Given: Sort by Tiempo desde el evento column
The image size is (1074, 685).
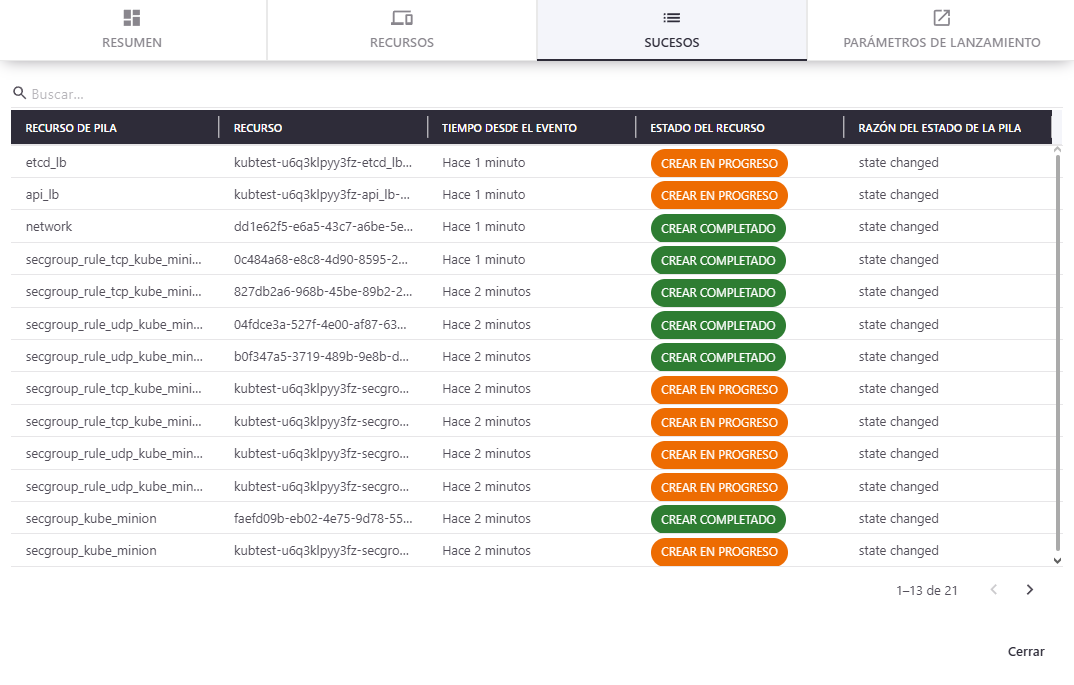Looking at the screenshot, I should click(509, 128).
